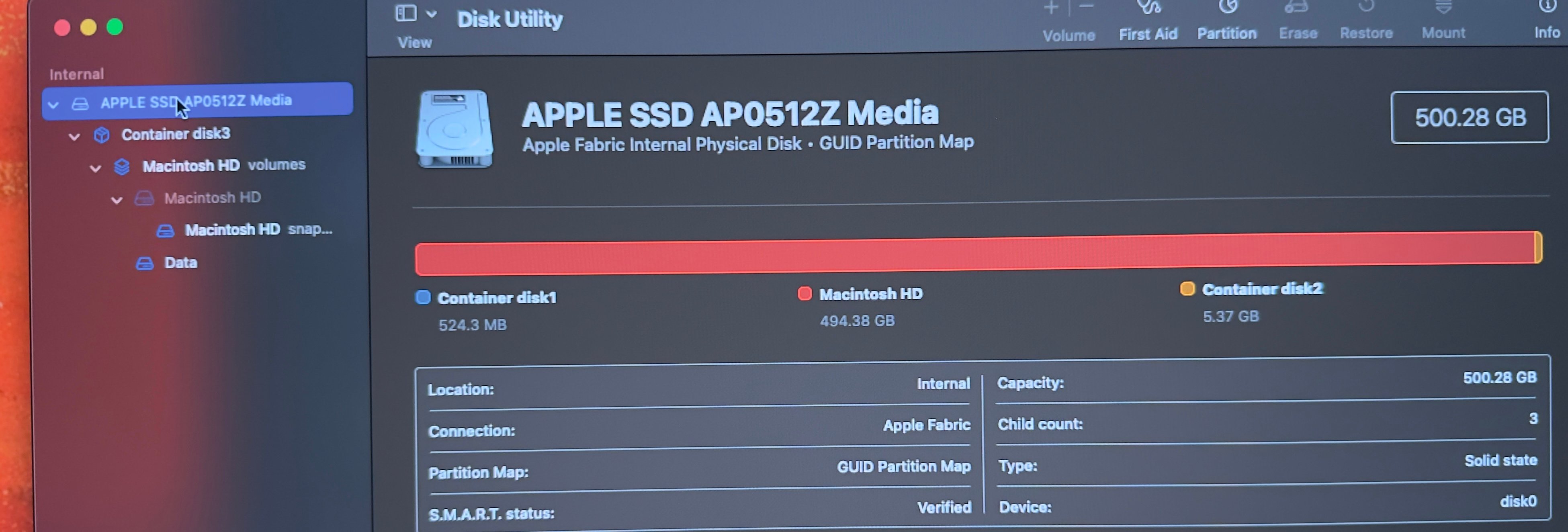Click the red Macintosh HD usage bar
Image resolution: width=1568 pixels, height=532 pixels.
tap(976, 253)
